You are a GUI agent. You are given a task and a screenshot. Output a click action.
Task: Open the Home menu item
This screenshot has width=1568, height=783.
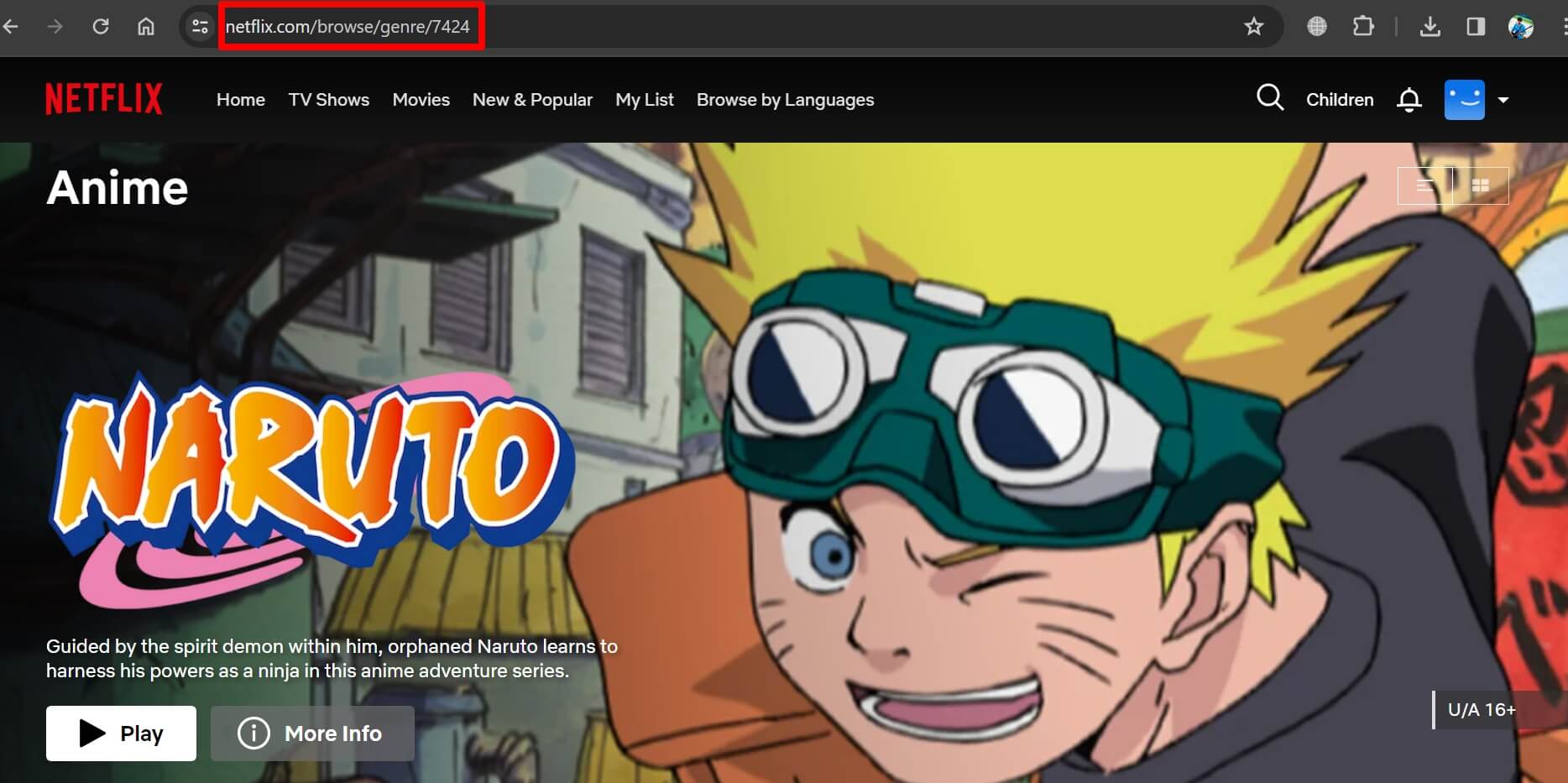(241, 100)
